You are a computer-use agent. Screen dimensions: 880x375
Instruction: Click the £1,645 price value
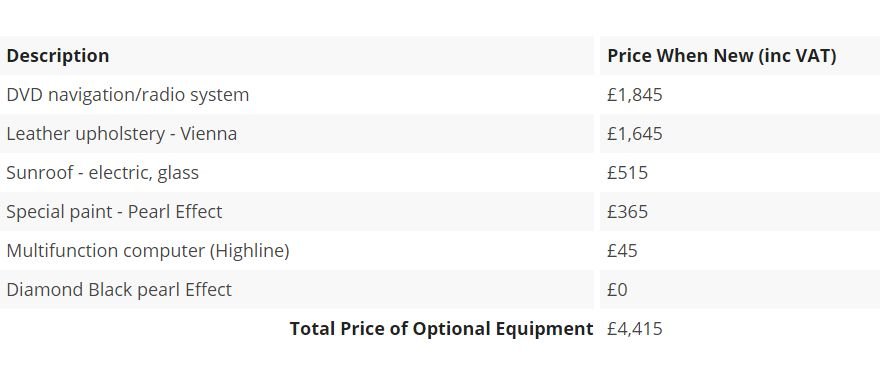click(635, 134)
